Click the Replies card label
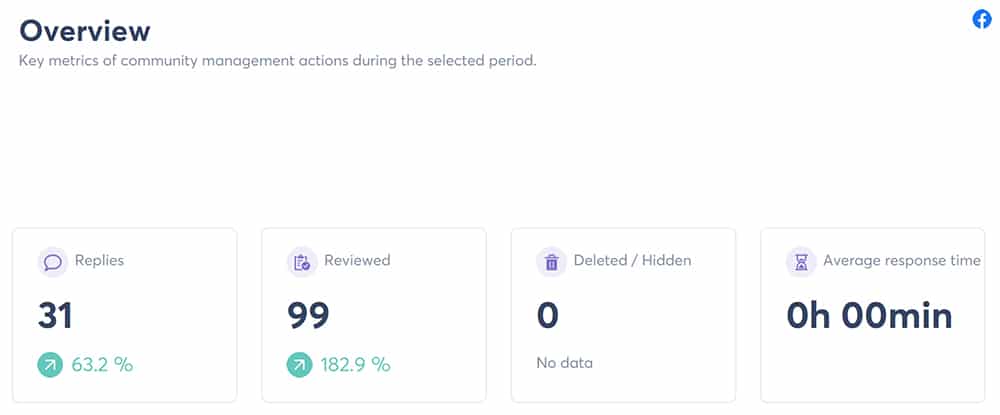The height and width of the screenshot is (415, 1000). [99, 261]
